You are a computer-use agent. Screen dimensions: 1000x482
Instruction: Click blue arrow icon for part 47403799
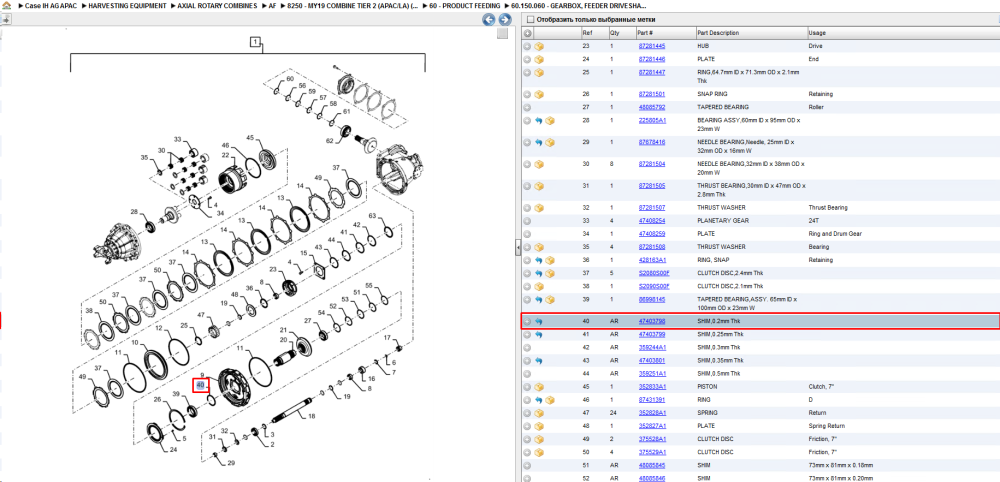point(539,335)
